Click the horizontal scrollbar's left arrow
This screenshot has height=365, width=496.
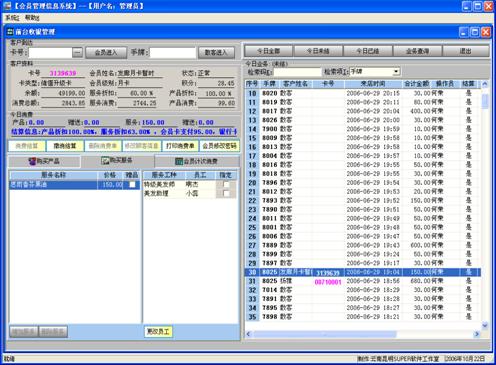(x=248, y=334)
